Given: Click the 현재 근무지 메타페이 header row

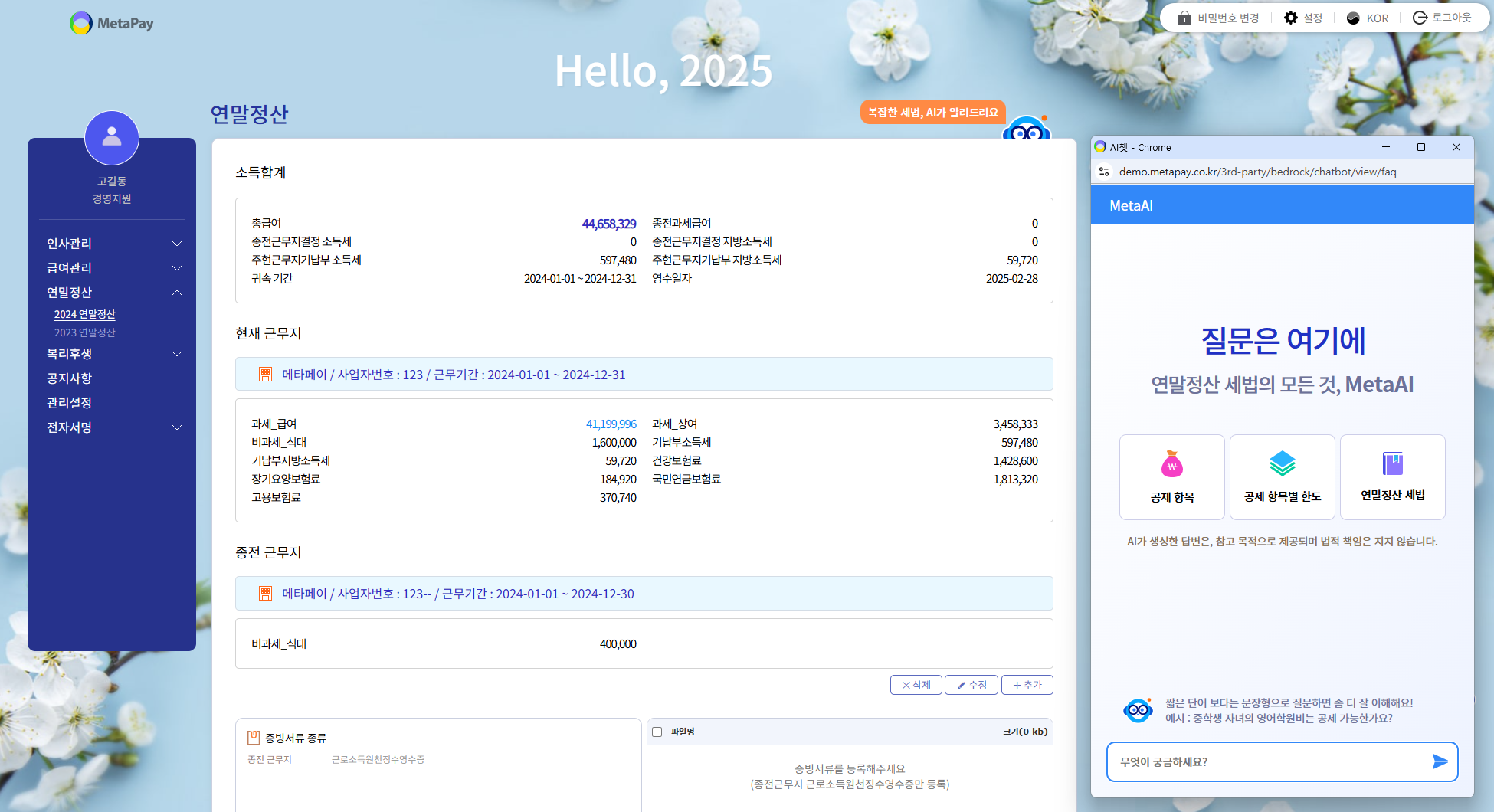Looking at the screenshot, I should (x=644, y=375).
